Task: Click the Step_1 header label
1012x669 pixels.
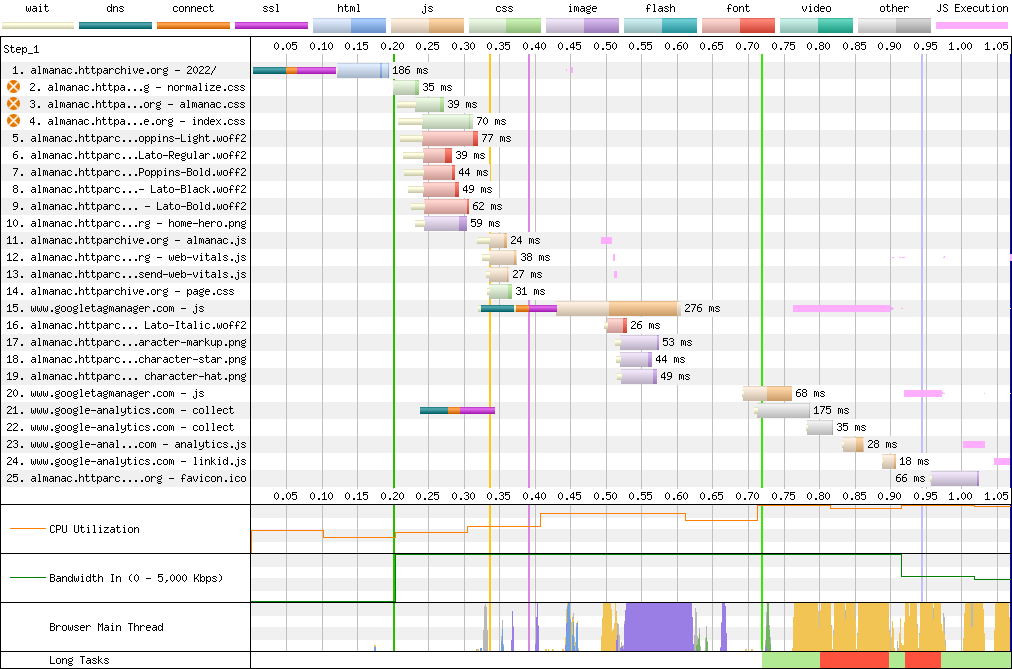Action: point(24,48)
